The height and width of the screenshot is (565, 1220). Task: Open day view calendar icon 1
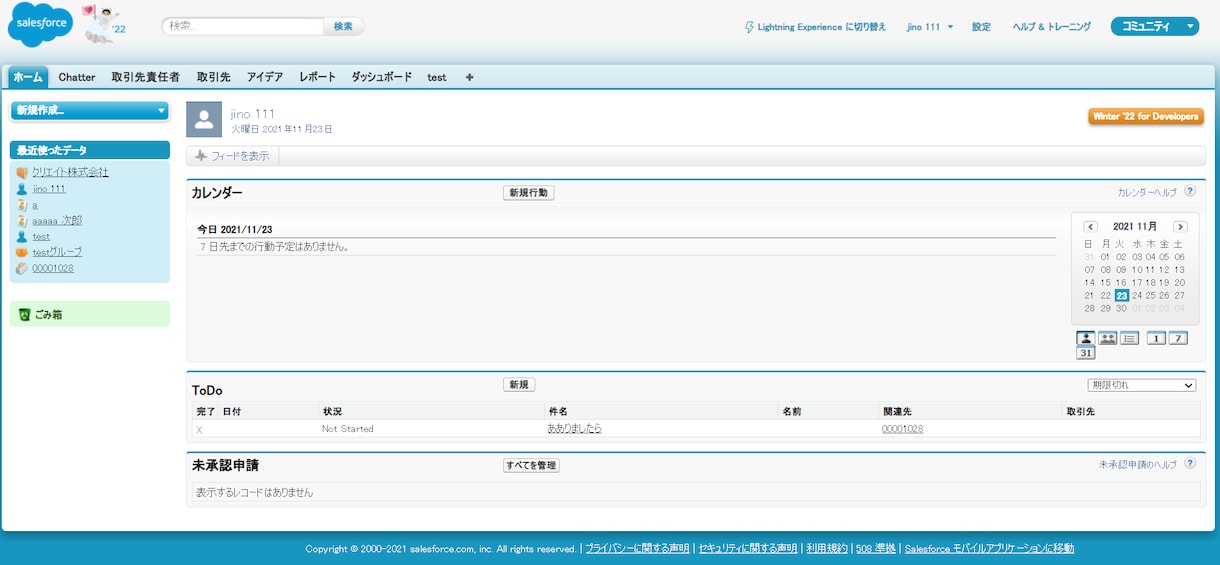pos(1156,338)
